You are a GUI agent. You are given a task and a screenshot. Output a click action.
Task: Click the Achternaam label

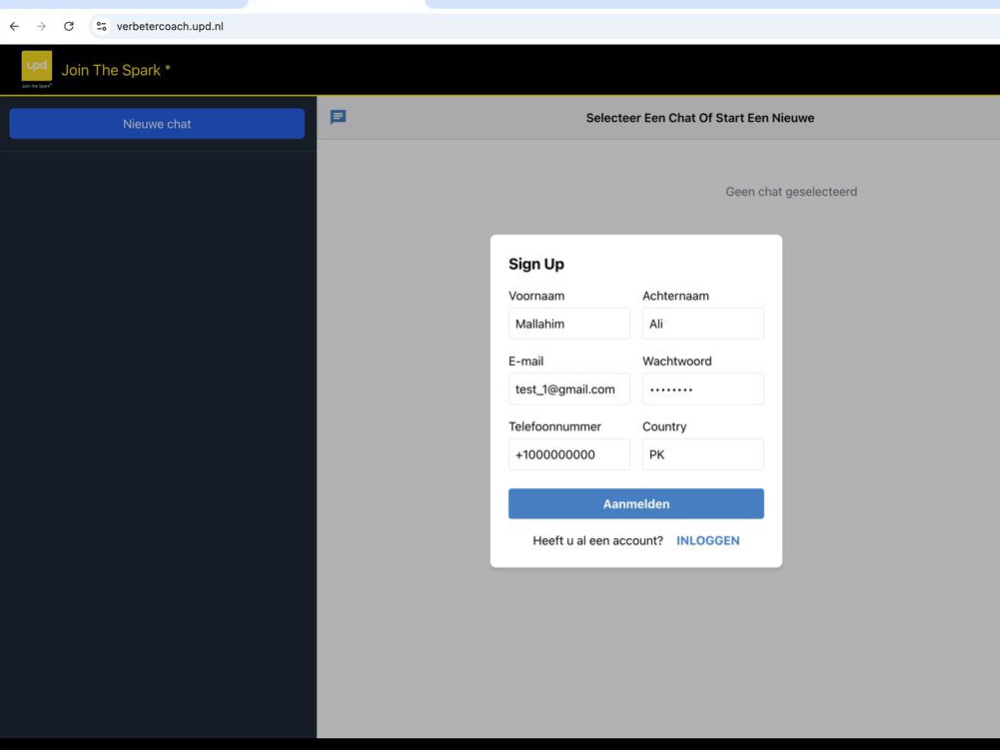(x=675, y=296)
